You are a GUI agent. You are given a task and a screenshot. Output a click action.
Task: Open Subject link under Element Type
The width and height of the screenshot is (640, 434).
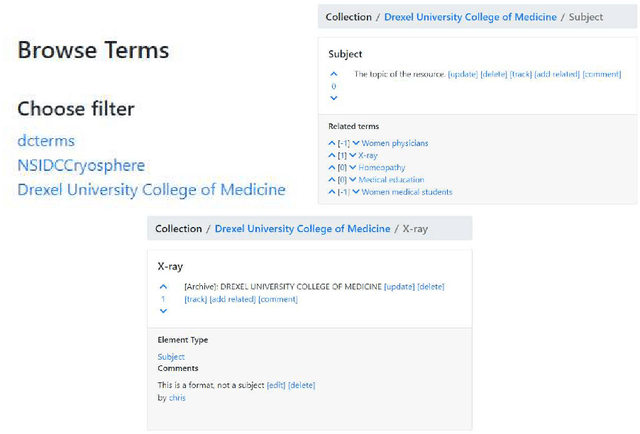coord(171,357)
